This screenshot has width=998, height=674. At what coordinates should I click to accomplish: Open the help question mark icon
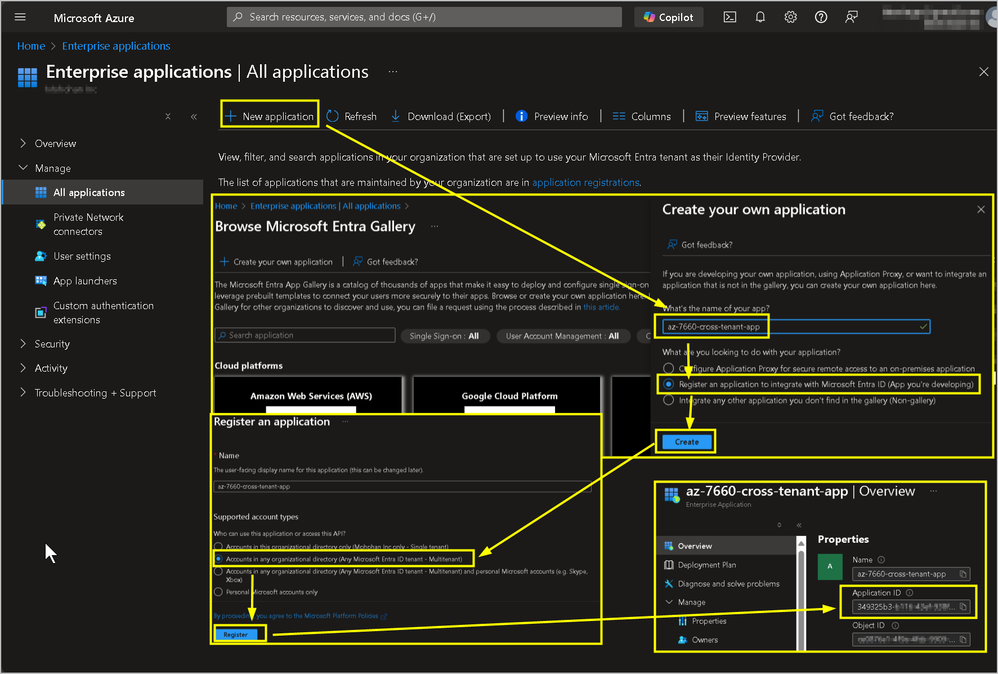coord(821,17)
